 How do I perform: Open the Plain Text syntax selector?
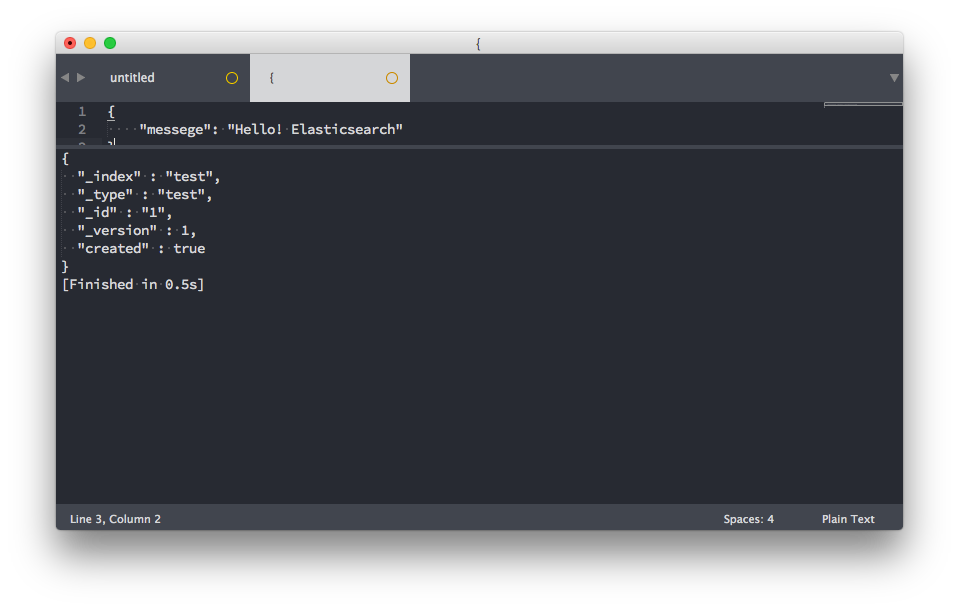pyautogui.click(x=847, y=518)
